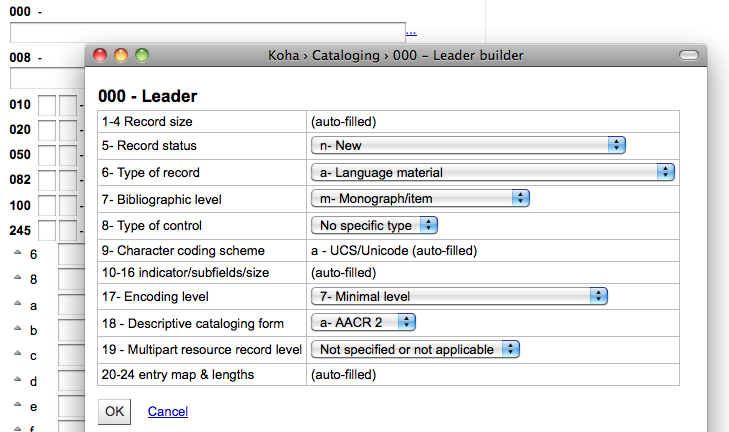Open the Encoding level dropdown
Viewport: 729px width, 432px height.
coord(460,296)
